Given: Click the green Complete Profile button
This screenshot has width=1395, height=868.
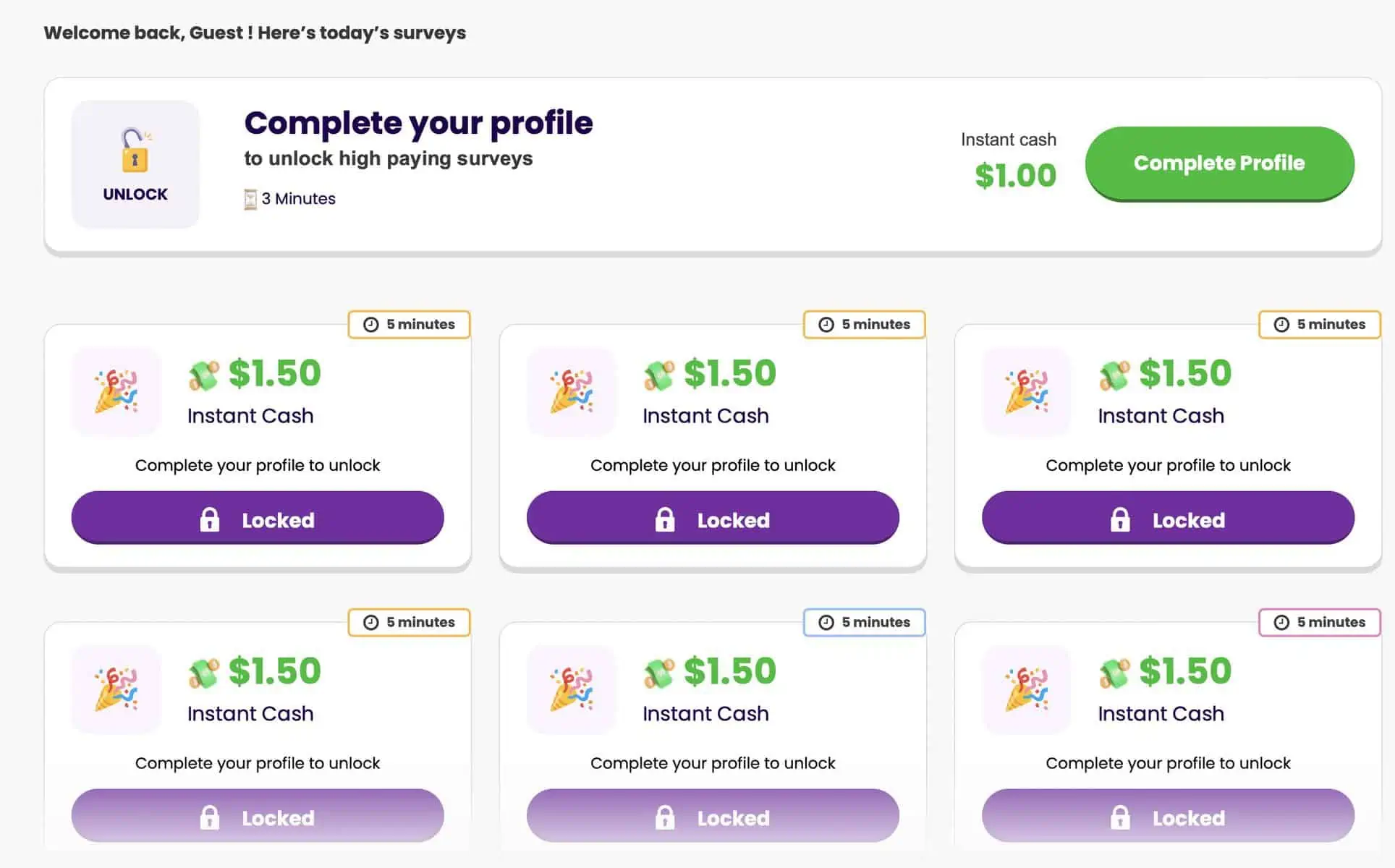Looking at the screenshot, I should pyautogui.click(x=1219, y=163).
